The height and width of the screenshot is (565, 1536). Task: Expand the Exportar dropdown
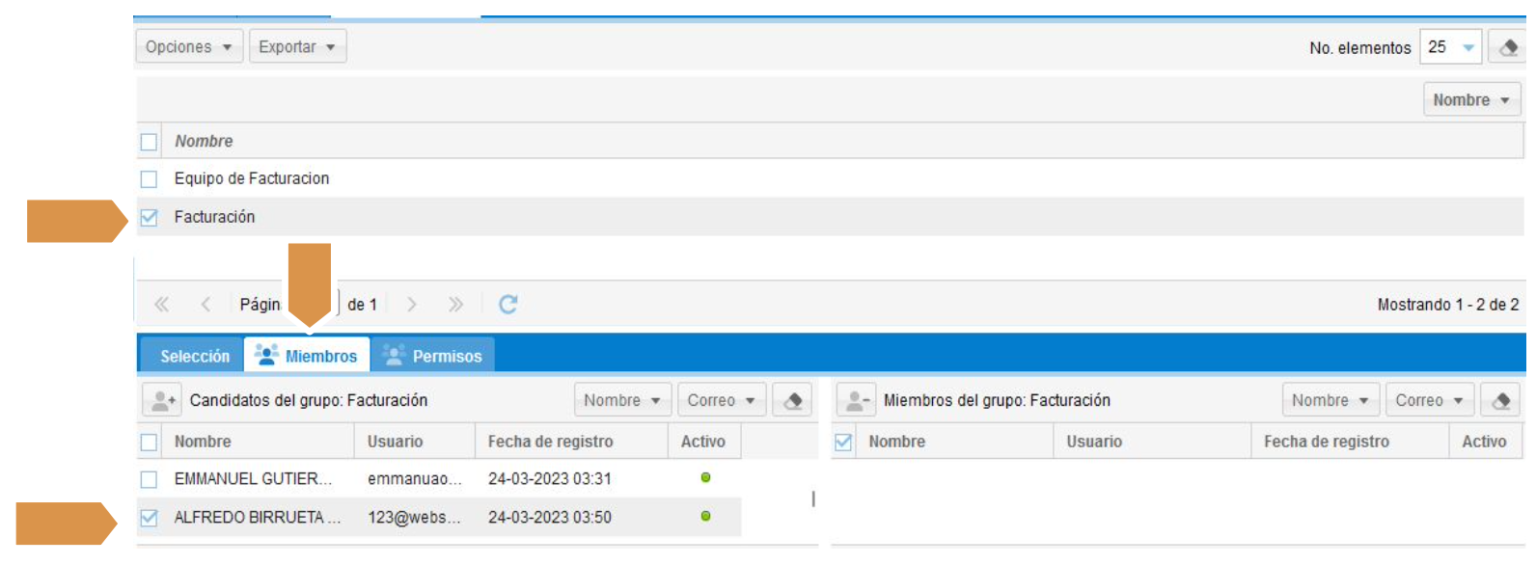coord(297,47)
